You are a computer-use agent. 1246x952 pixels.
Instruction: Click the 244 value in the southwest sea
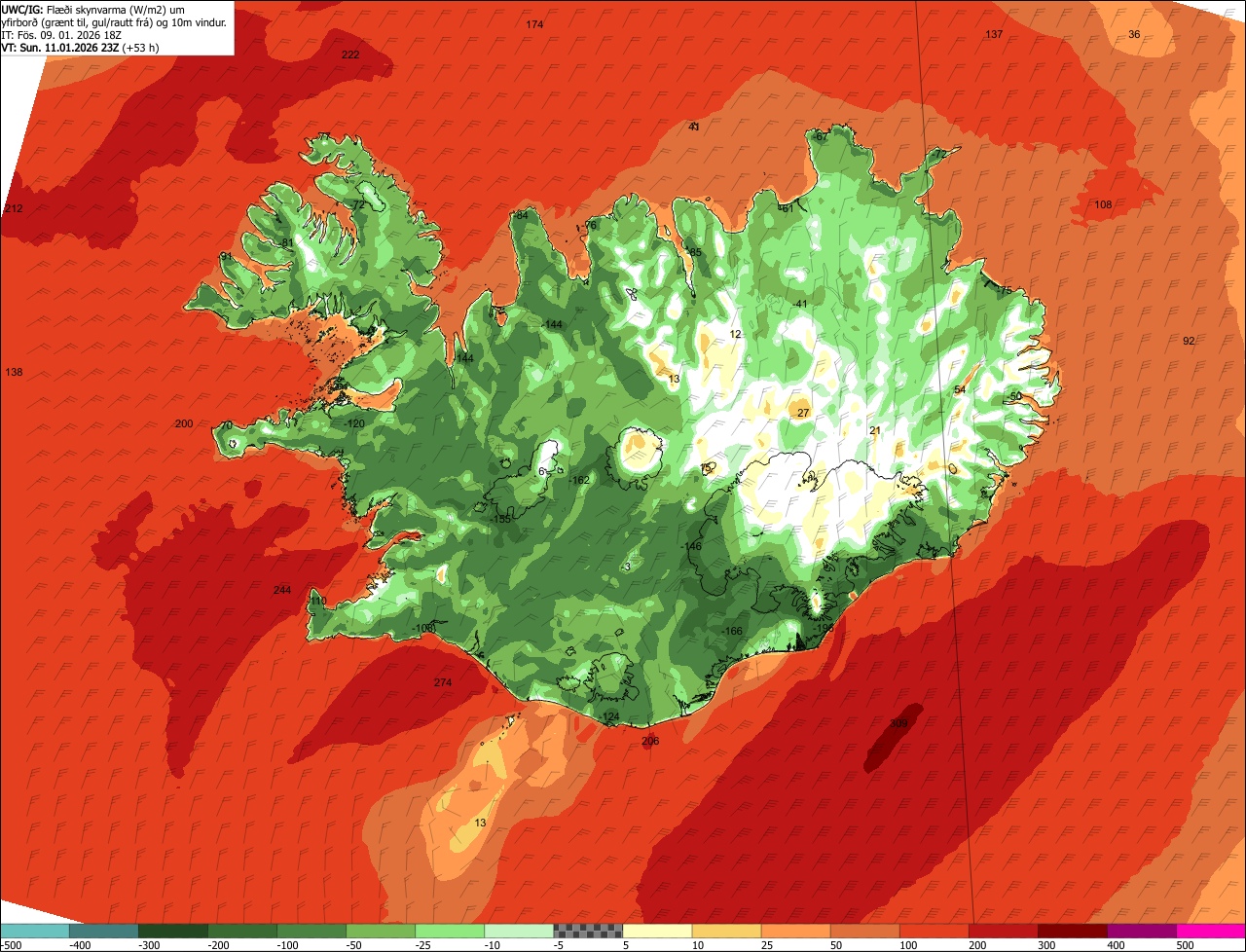282,591
